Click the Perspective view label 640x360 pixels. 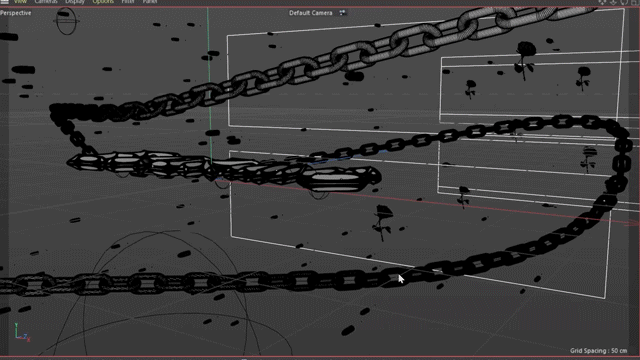click(x=16, y=13)
